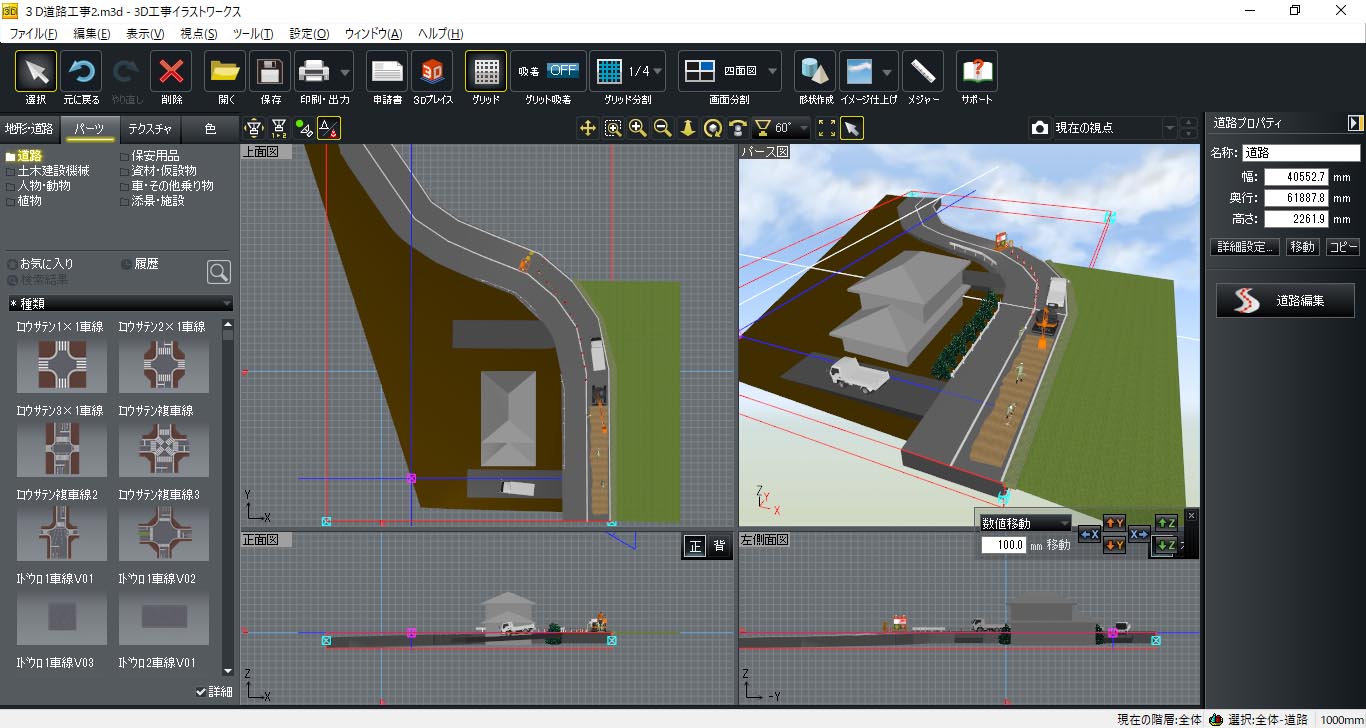Switch to the 色 tab
Viewport: 1366px width, 728px height.
click(x=210, y=128)
